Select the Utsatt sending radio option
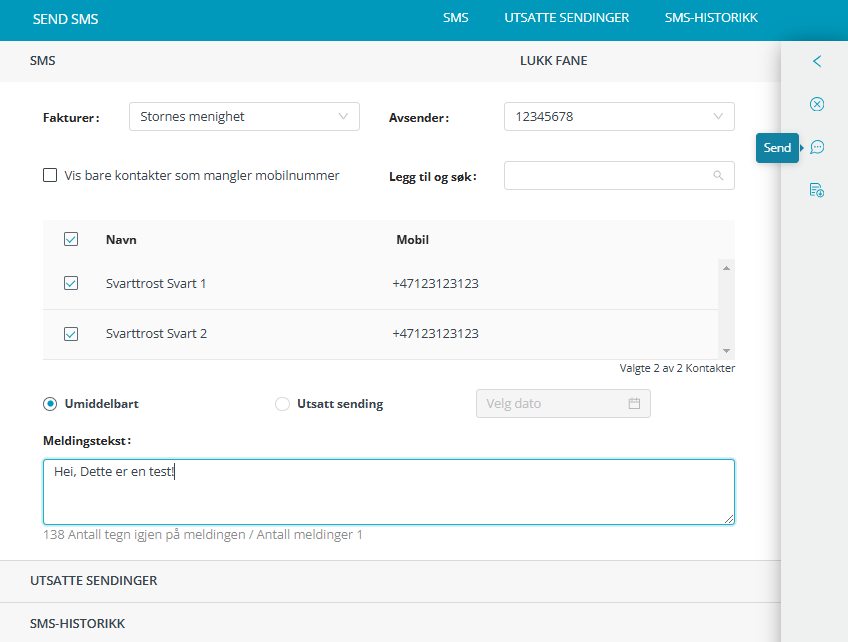The image size is (848, 642). pos(283,404)
